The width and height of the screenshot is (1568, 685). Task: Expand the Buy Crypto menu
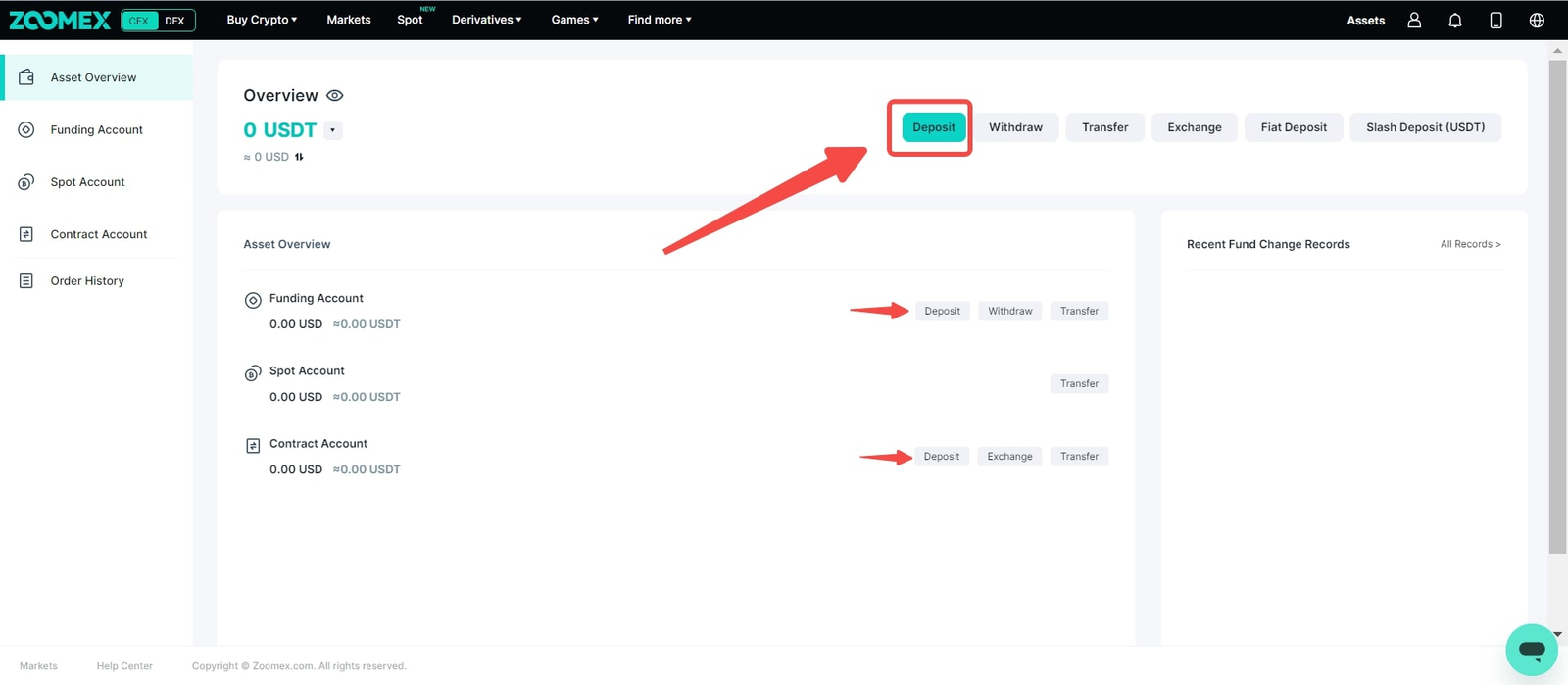pyautogui.click(x=262, y=20)
